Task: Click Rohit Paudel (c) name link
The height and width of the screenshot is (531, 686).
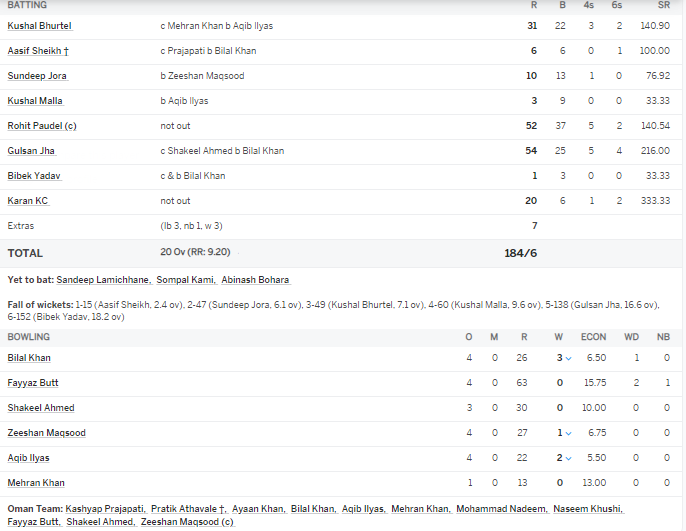Action: 42,126
